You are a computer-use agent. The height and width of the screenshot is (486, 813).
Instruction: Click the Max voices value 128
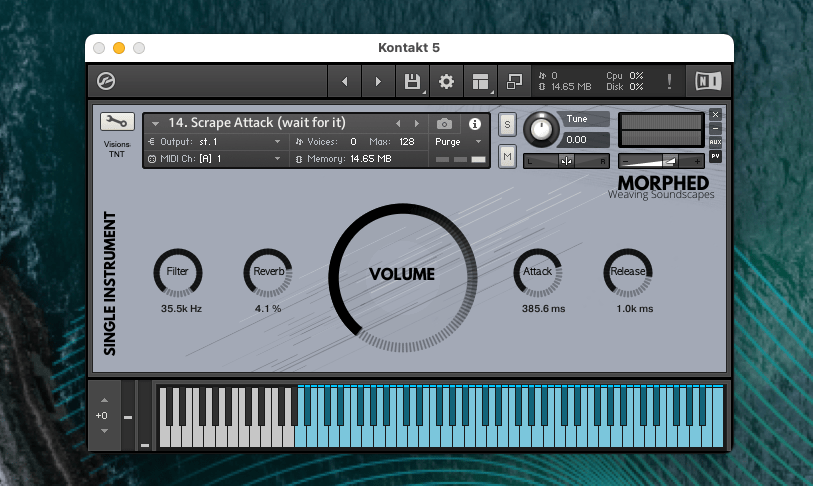406,142
